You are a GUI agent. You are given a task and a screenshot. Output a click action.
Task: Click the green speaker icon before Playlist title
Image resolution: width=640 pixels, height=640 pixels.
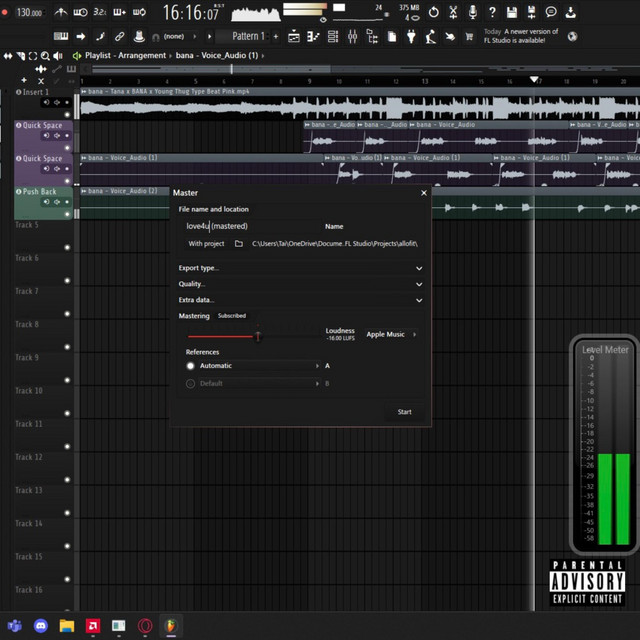[x=76, y=56]
